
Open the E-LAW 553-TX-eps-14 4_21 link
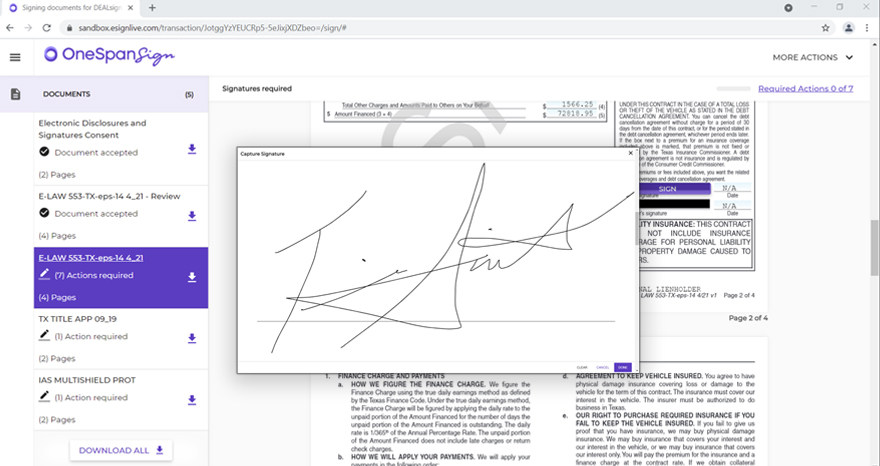coord(91,258)
